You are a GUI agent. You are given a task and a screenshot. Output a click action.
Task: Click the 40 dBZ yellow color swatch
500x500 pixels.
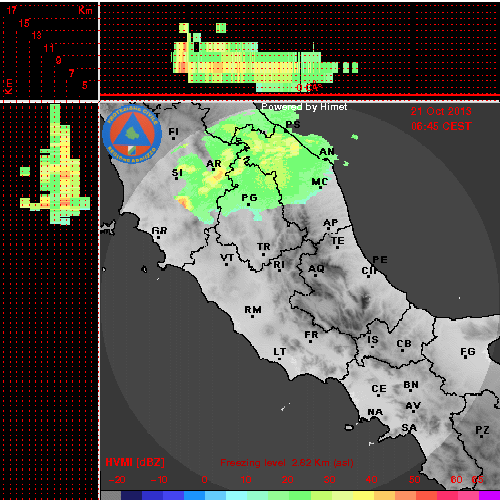pos(363,495)
